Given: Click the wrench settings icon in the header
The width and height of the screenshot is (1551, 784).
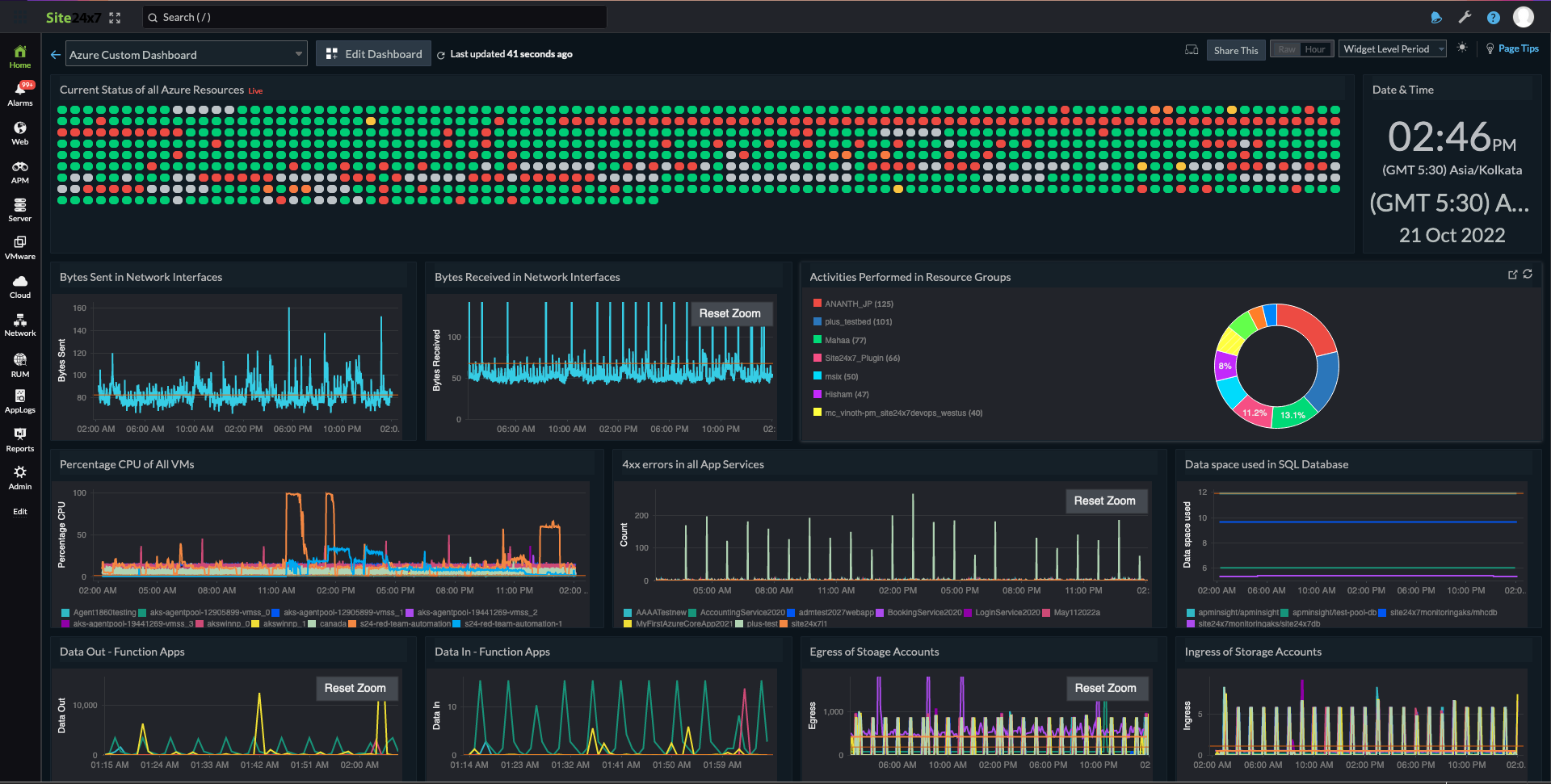Looking at the screenshot, I should pyautogui.click(x=1465, y=17).
